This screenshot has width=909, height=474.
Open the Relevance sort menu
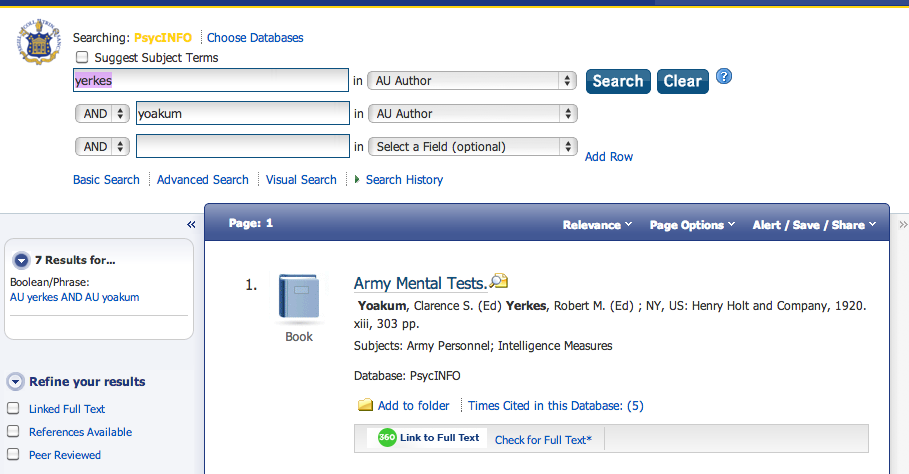597,225
